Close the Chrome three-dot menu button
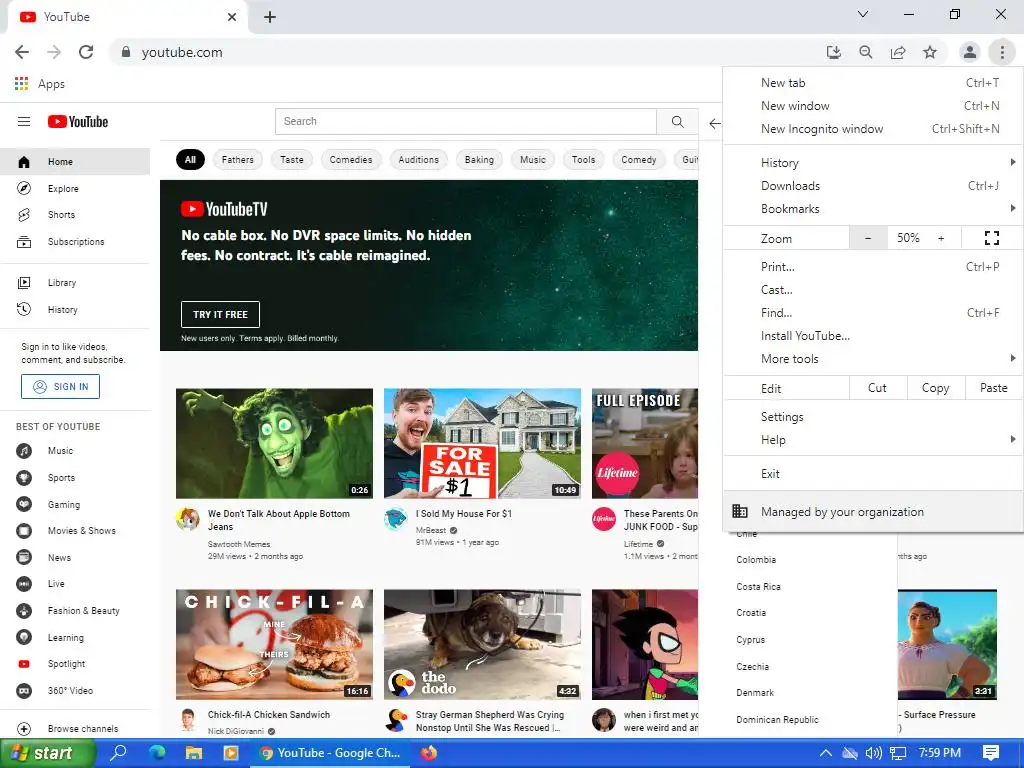The height and width of the screenshot is (768, 1024). point(1002,52)
